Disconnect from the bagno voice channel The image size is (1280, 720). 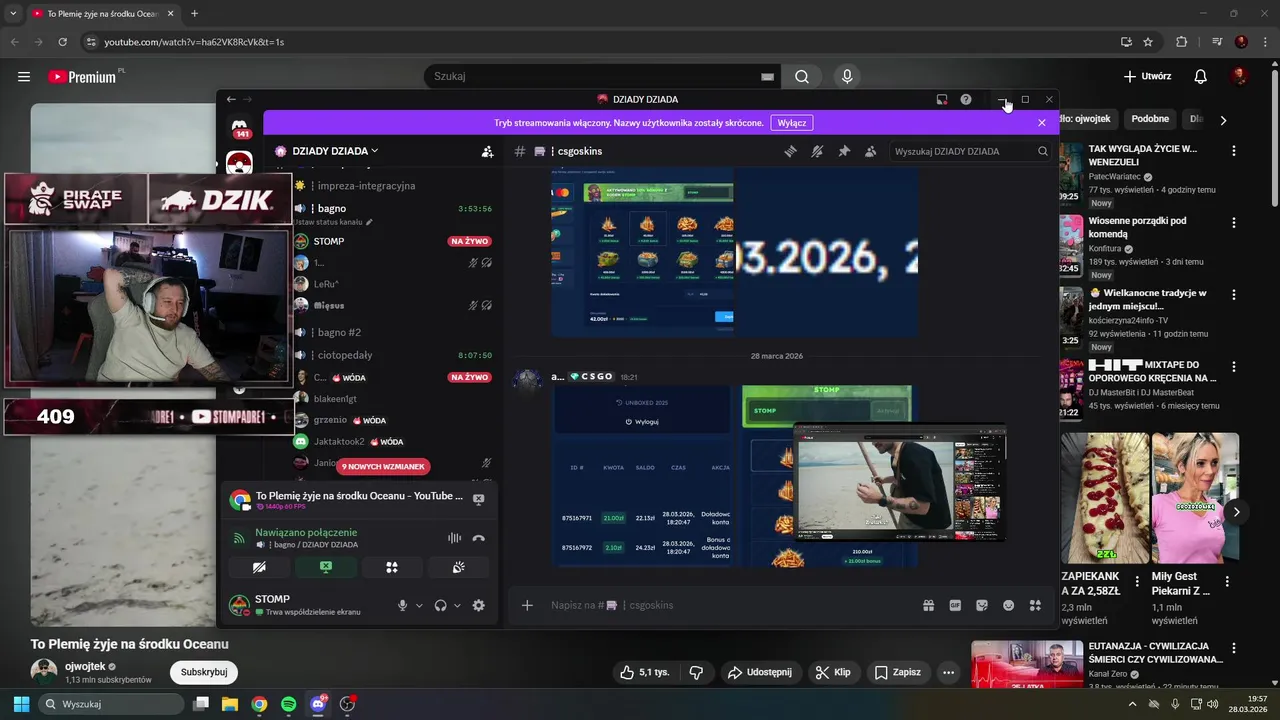pos(478,537)
